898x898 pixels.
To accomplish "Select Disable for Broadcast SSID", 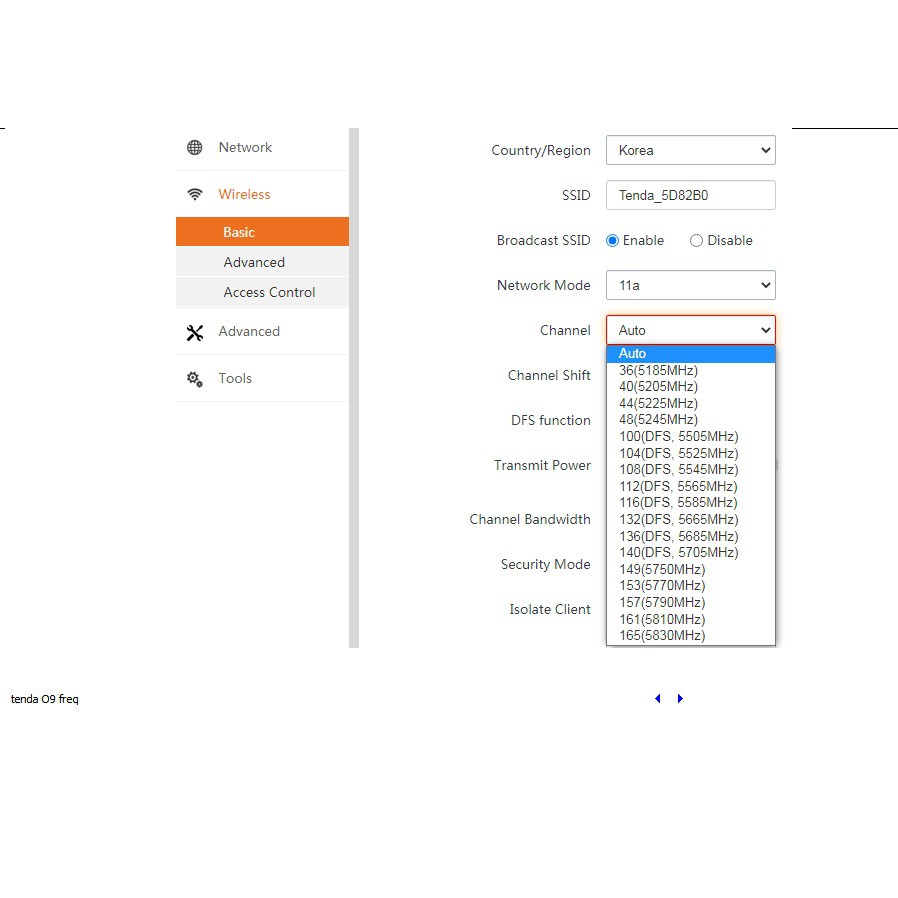I will click(x=697, y=241).
